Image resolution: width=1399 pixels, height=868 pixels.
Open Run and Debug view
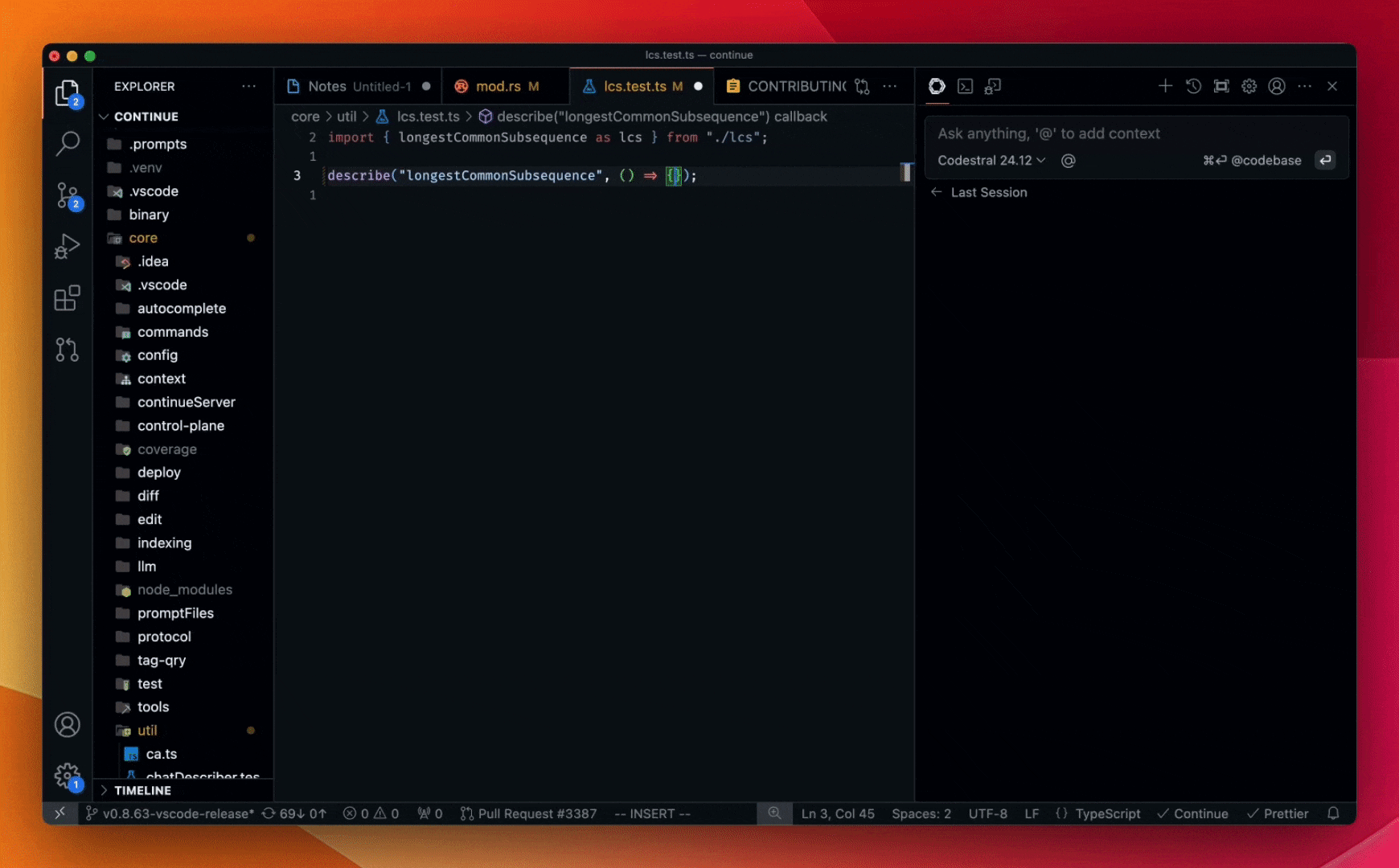(x=68, y=247)
